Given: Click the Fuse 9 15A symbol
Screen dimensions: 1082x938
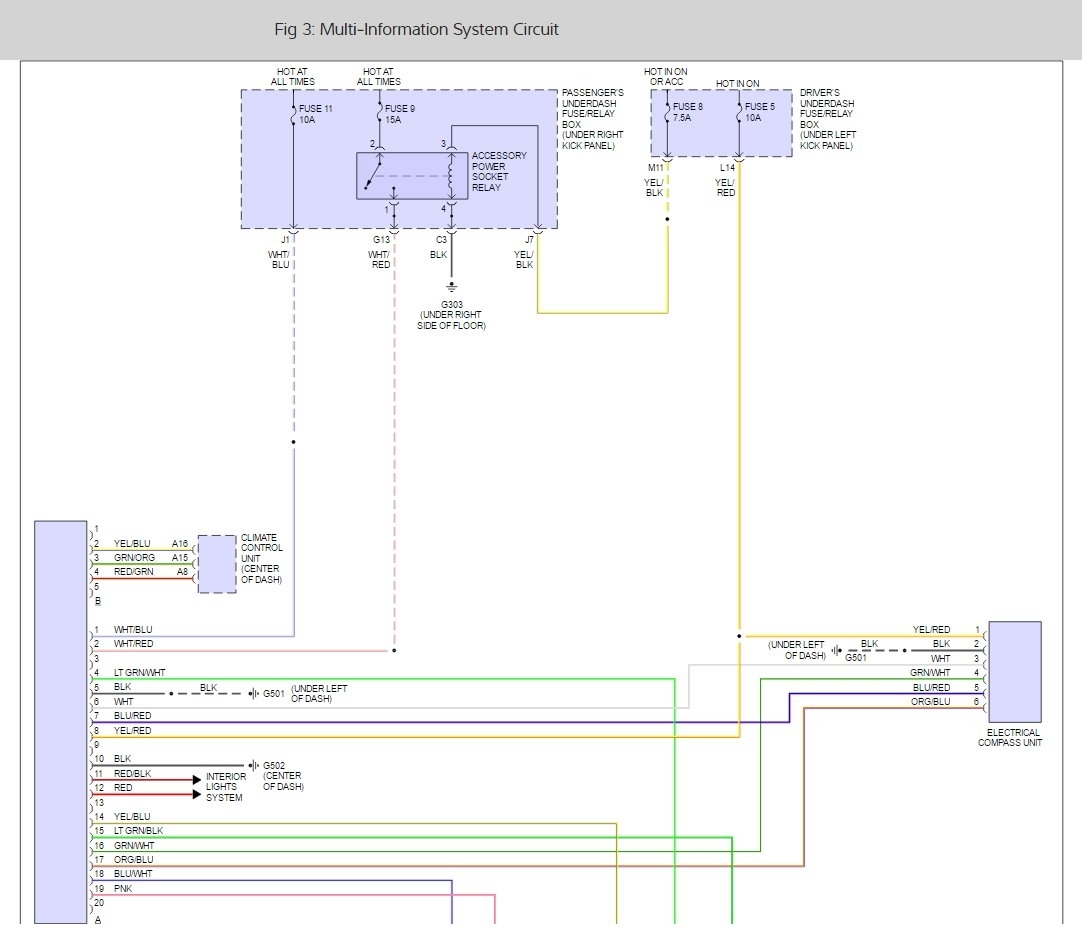Looking at the screenshot, I should coord(380,114).
